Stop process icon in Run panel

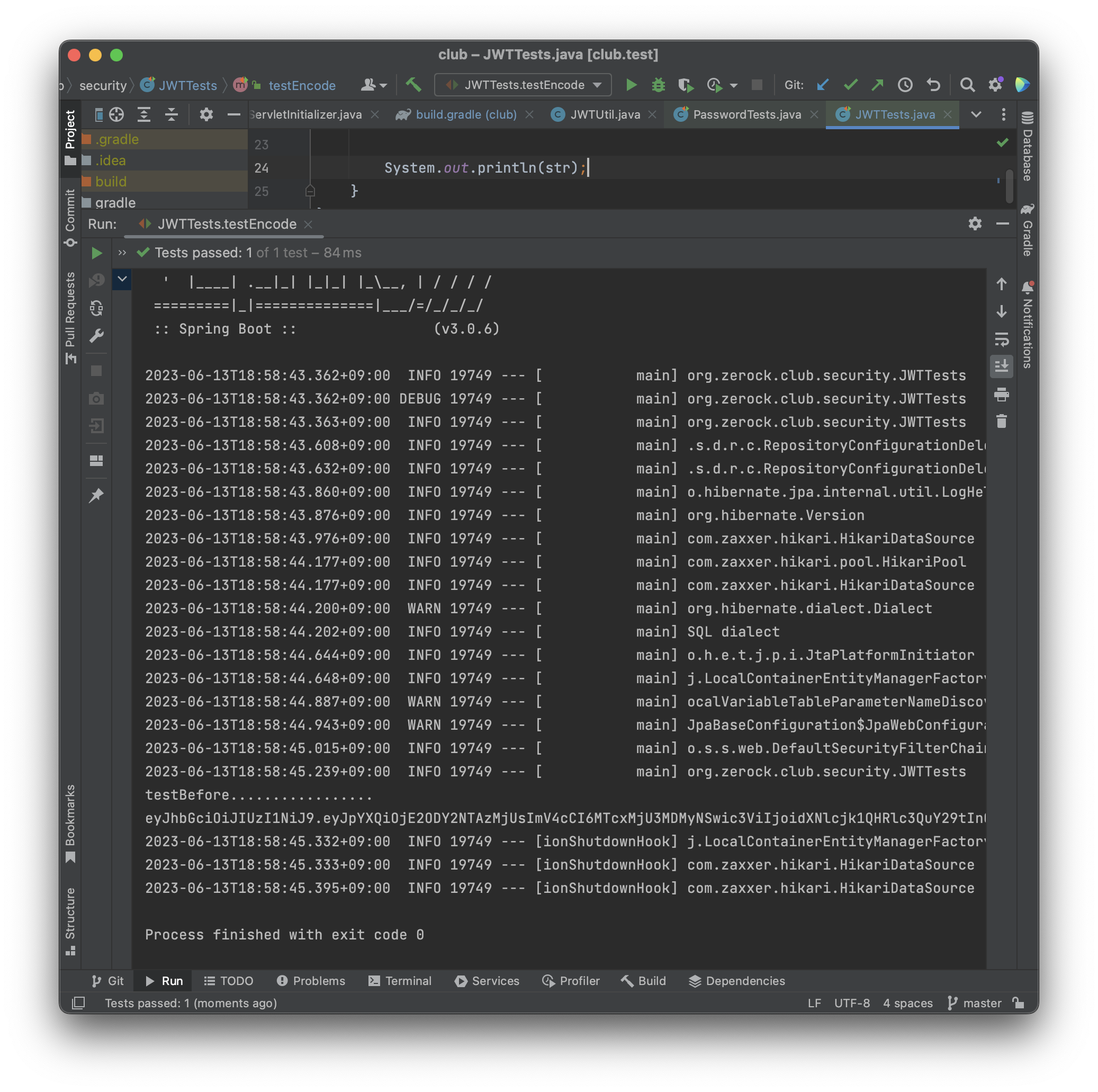coord(96,371)
